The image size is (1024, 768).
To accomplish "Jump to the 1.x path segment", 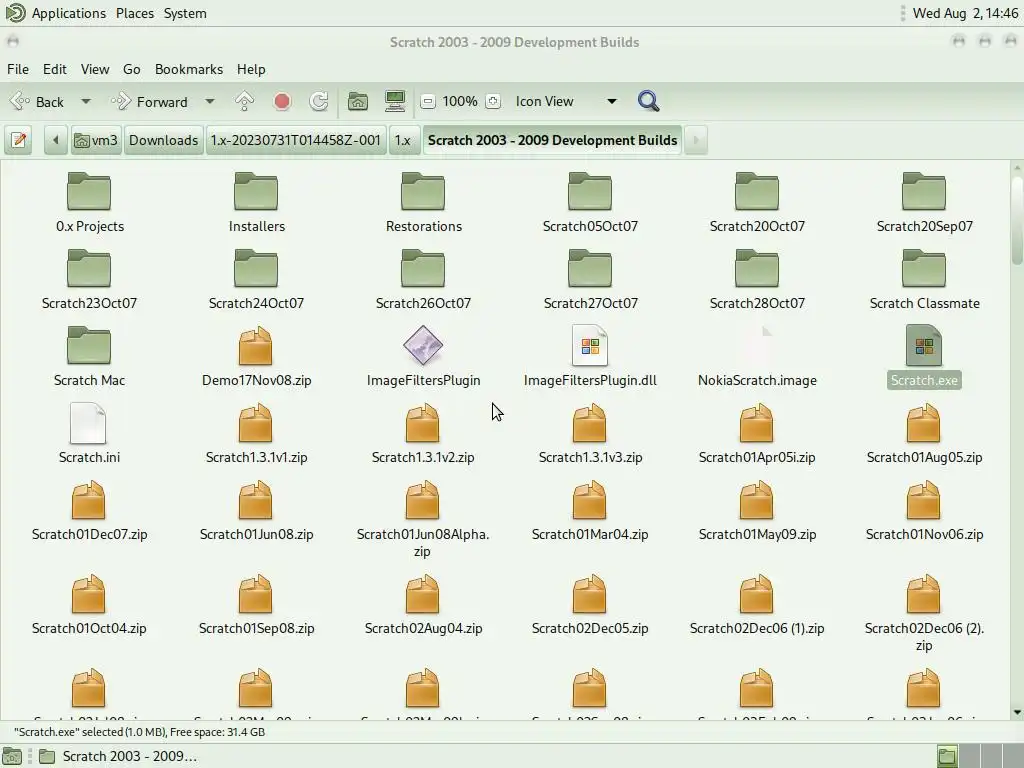I will pyautogui.click(x=403, y=140).
